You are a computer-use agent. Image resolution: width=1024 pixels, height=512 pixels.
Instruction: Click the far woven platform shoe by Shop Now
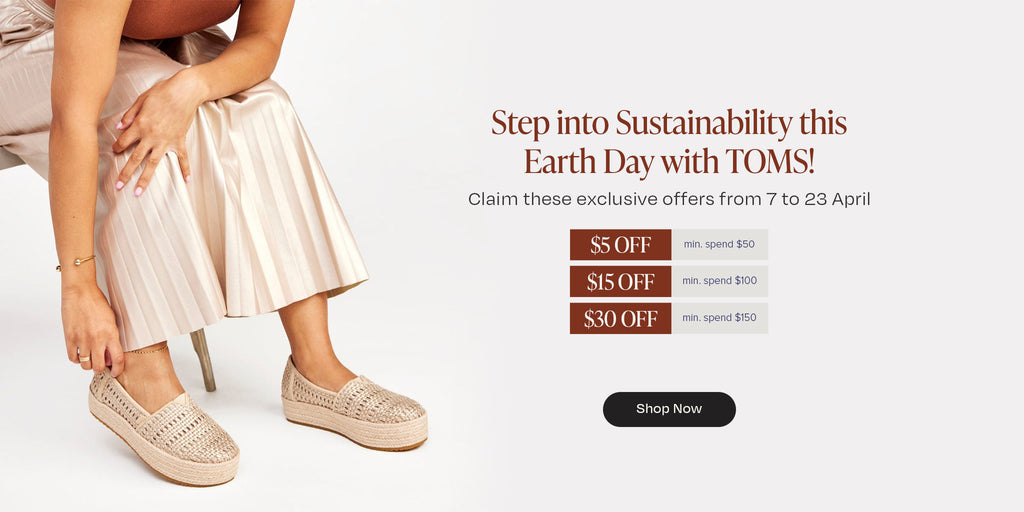(x=355, y=404)
